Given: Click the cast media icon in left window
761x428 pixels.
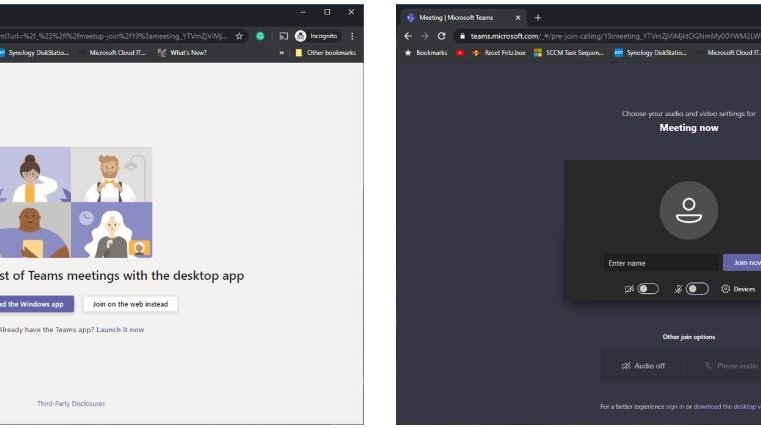Looking at the screenshot, I should point(284,36).
